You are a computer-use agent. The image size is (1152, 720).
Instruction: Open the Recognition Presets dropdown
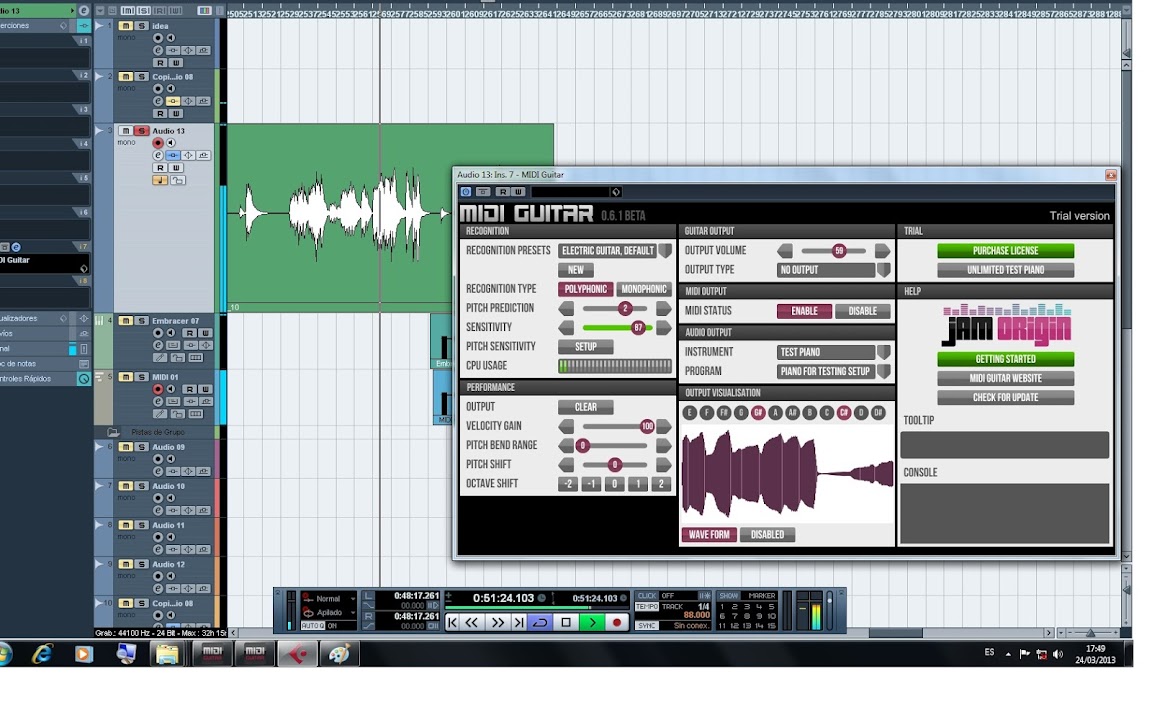pos(665,251)
